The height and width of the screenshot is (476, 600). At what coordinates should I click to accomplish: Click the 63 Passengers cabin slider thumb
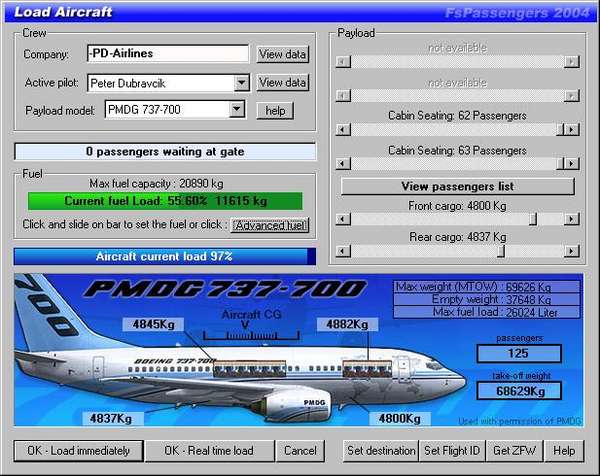560,164
